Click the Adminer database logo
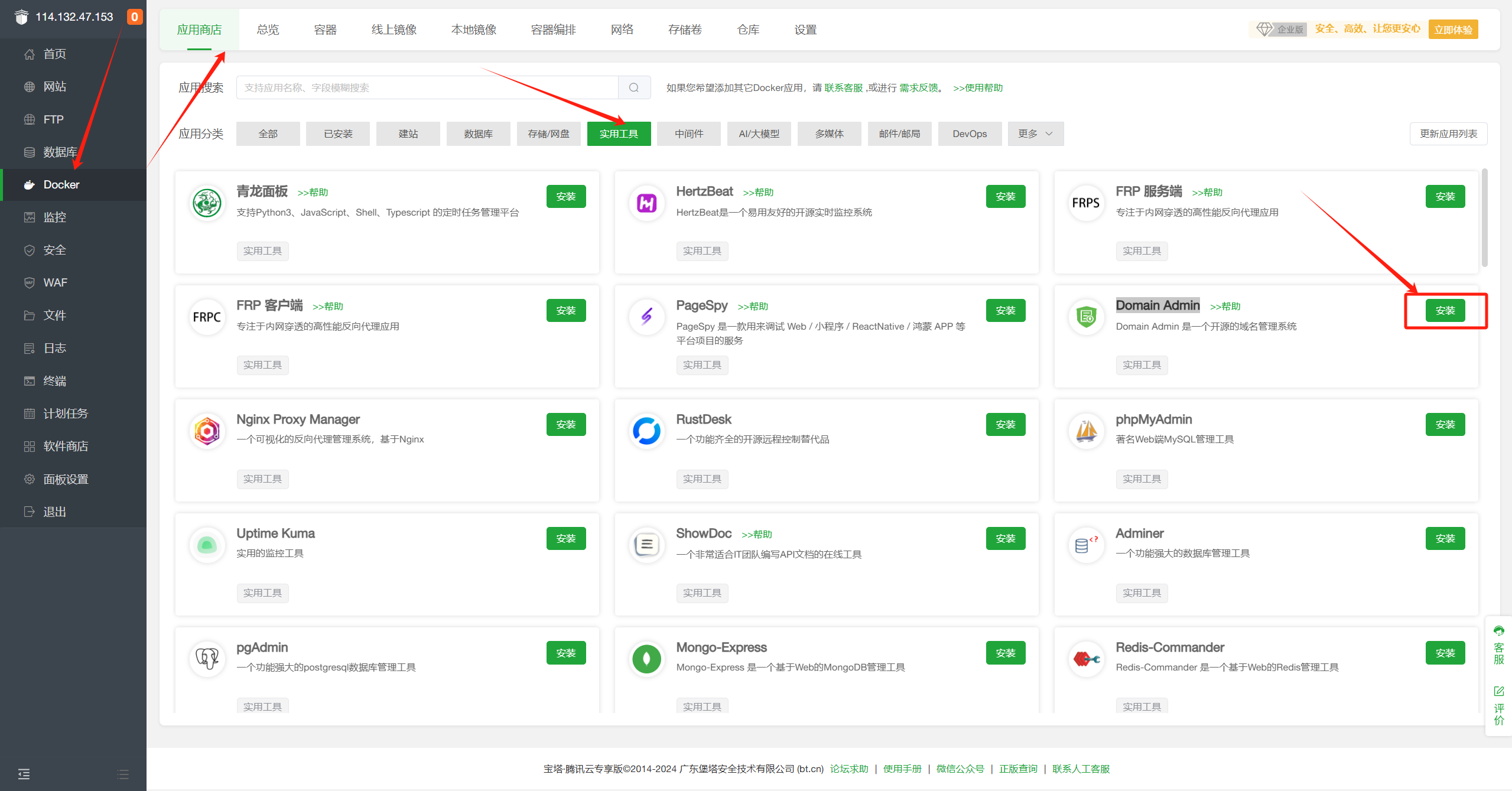Viewport: 1512px width, 791px height. (1087, 545)
